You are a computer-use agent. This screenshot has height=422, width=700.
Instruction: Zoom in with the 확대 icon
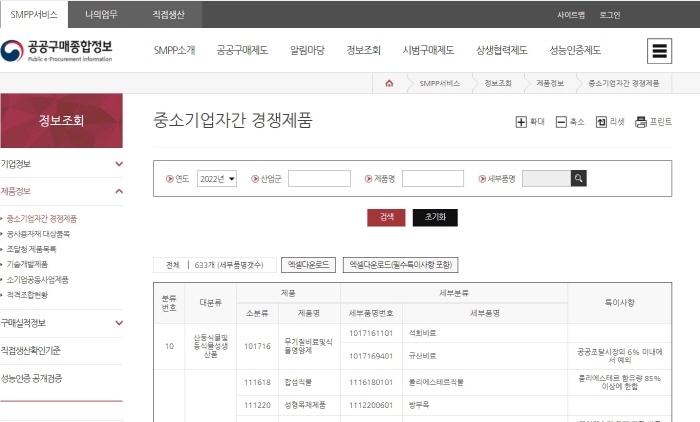pos(521,122)
